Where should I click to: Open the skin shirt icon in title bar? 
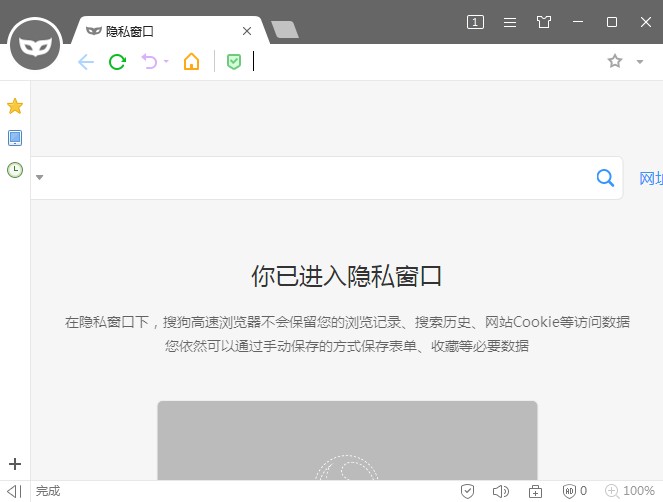pos(543,22)
